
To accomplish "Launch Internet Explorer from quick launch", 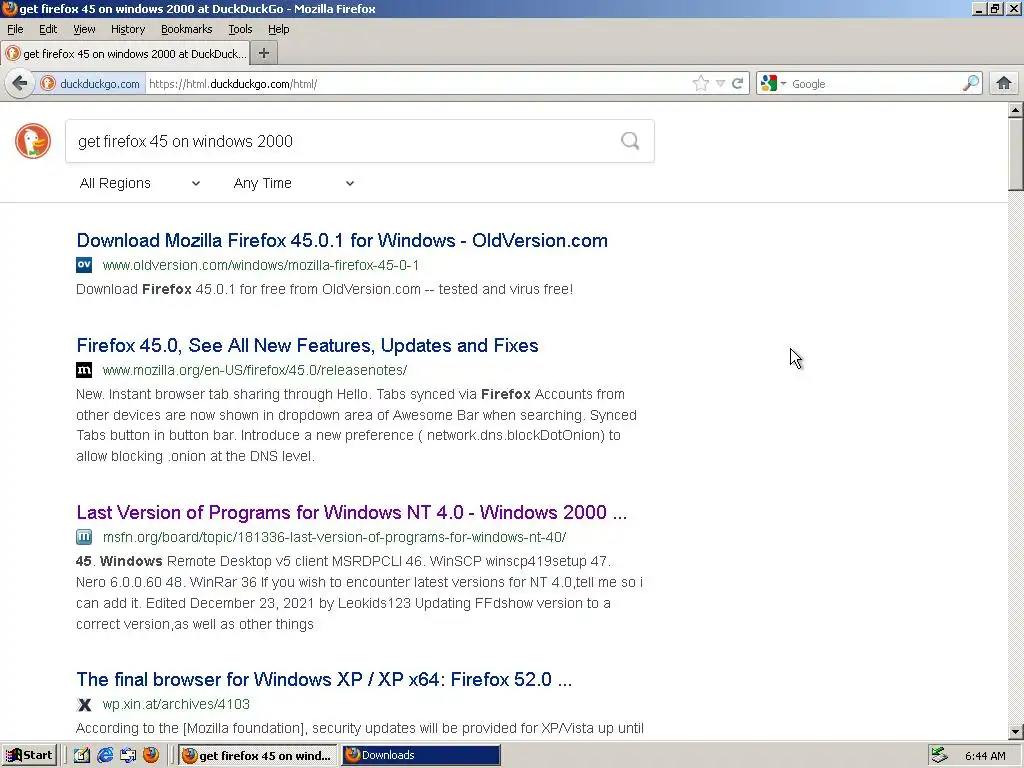I will click(x=104, y=756).
